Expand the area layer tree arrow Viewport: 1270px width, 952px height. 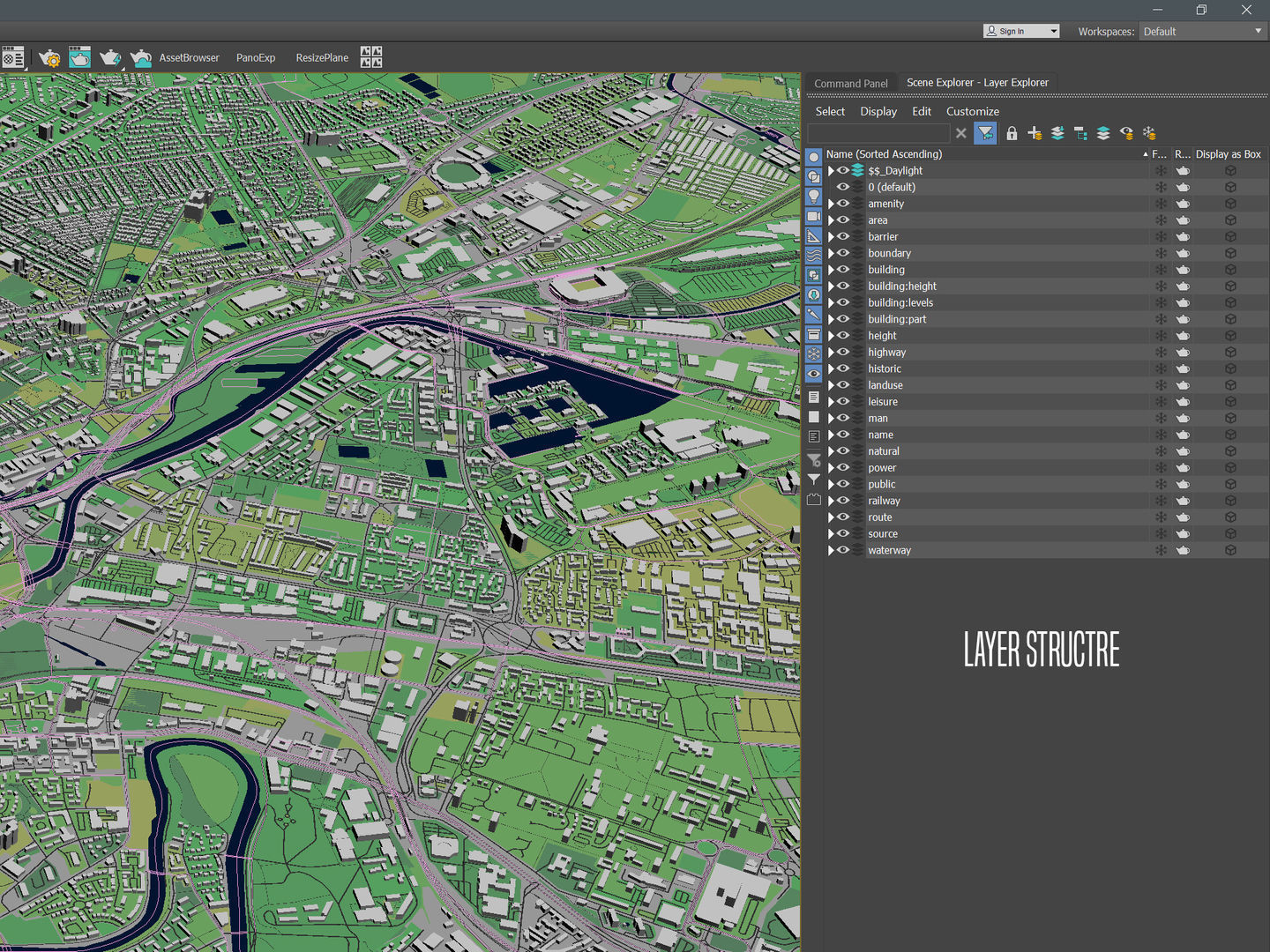831,220
